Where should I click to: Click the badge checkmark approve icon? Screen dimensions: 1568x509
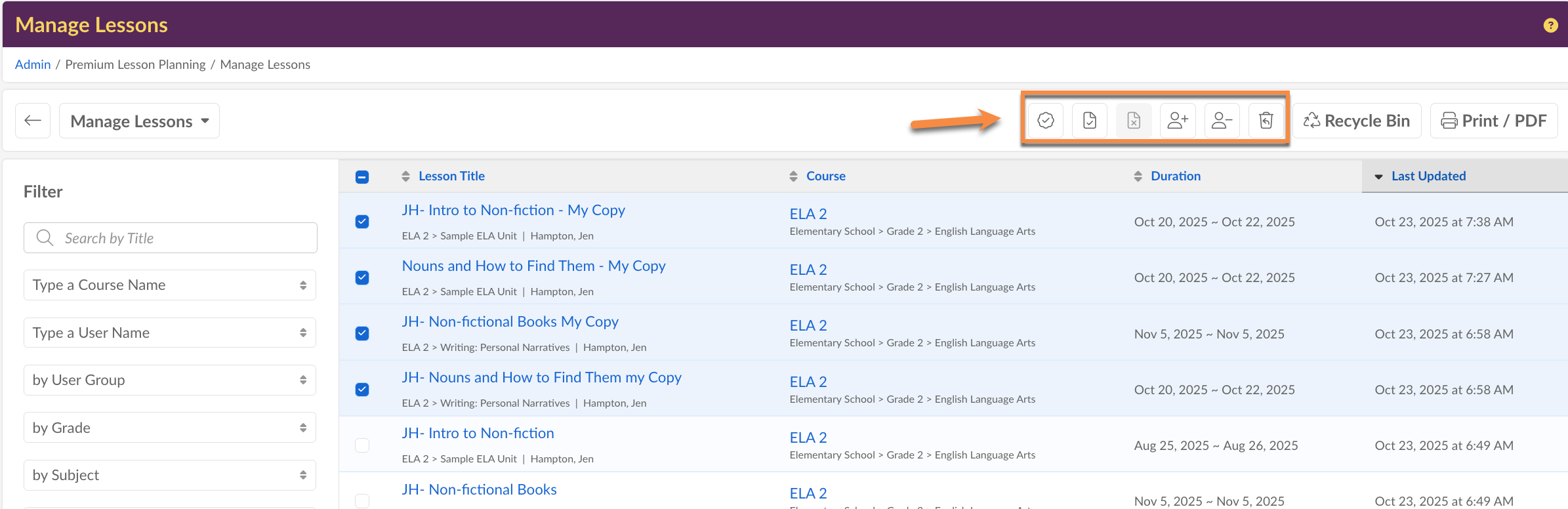point(1045,121)
